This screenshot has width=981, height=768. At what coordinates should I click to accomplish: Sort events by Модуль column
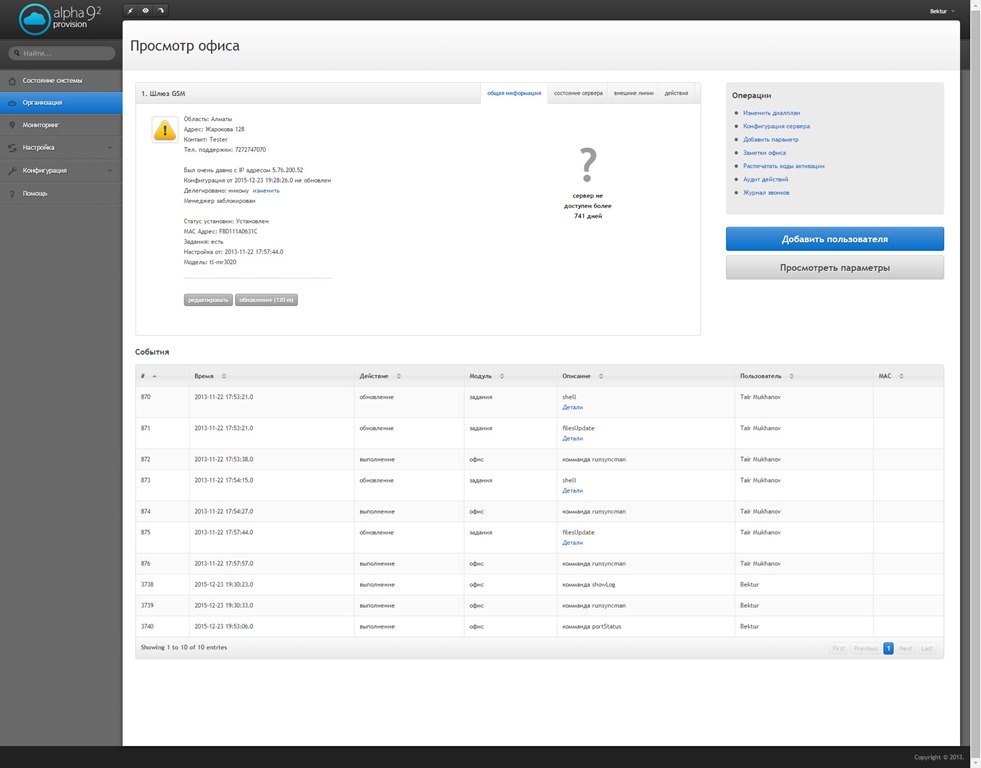tap(511, 376)
